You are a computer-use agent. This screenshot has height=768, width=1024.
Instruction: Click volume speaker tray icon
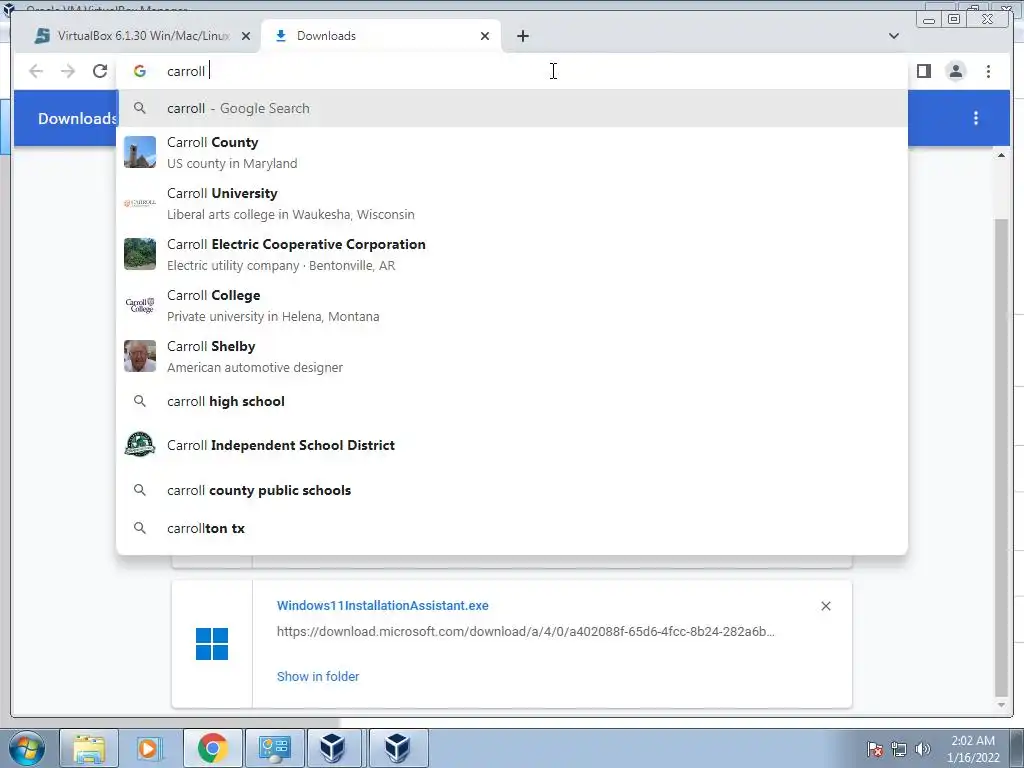coord(923,749)
